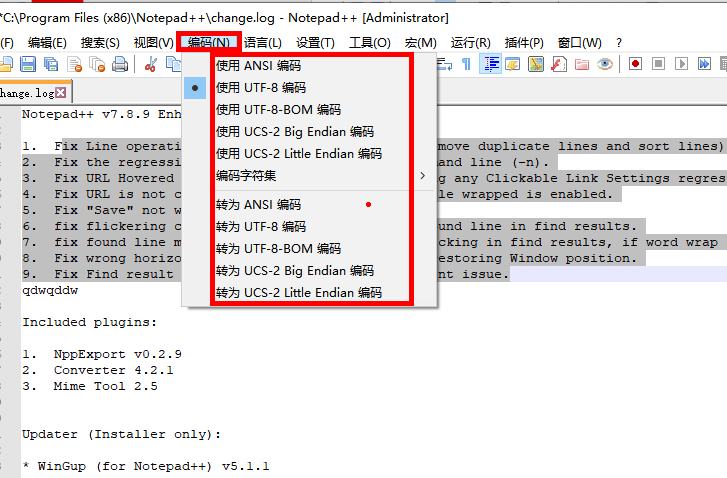Click the macro Playback icon
The width and height of the screenshot is (727, 478).
(x=681, y=64)
